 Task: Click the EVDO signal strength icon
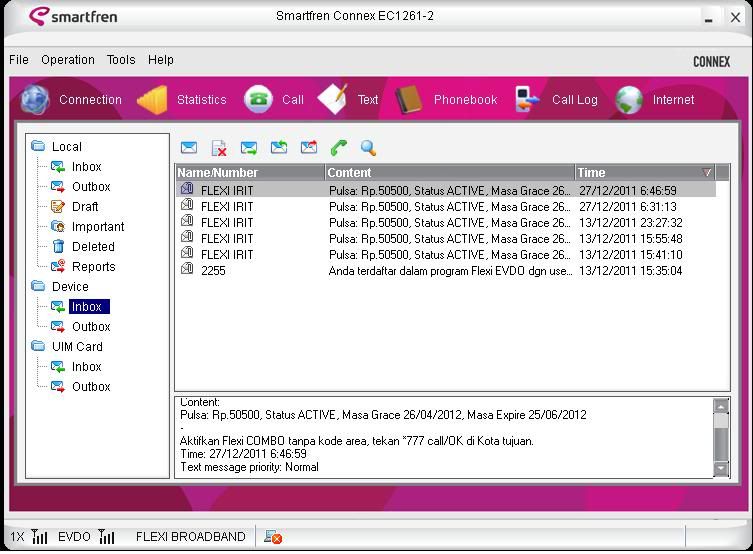(x=107, y=536)
